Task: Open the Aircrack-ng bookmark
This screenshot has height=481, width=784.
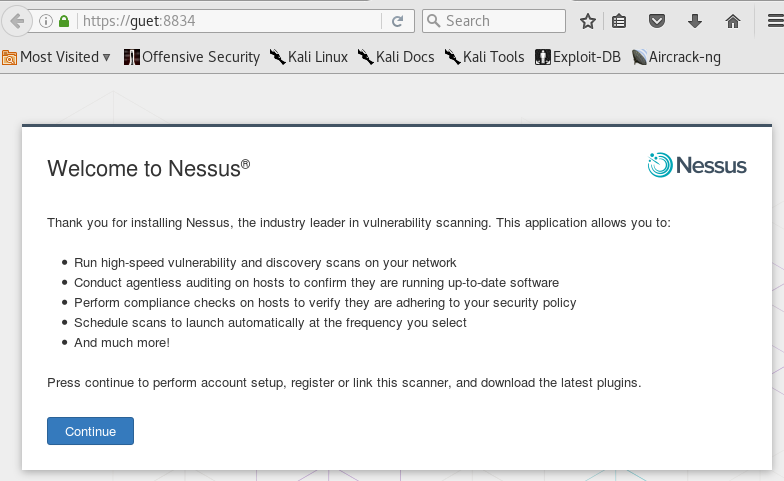Action: [676, 57]
